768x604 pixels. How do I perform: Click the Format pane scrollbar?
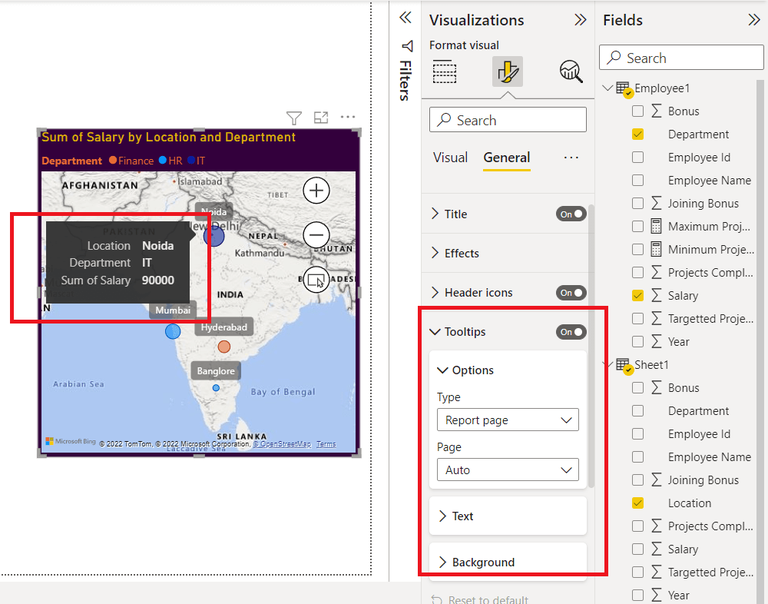(x=591, y=345)
